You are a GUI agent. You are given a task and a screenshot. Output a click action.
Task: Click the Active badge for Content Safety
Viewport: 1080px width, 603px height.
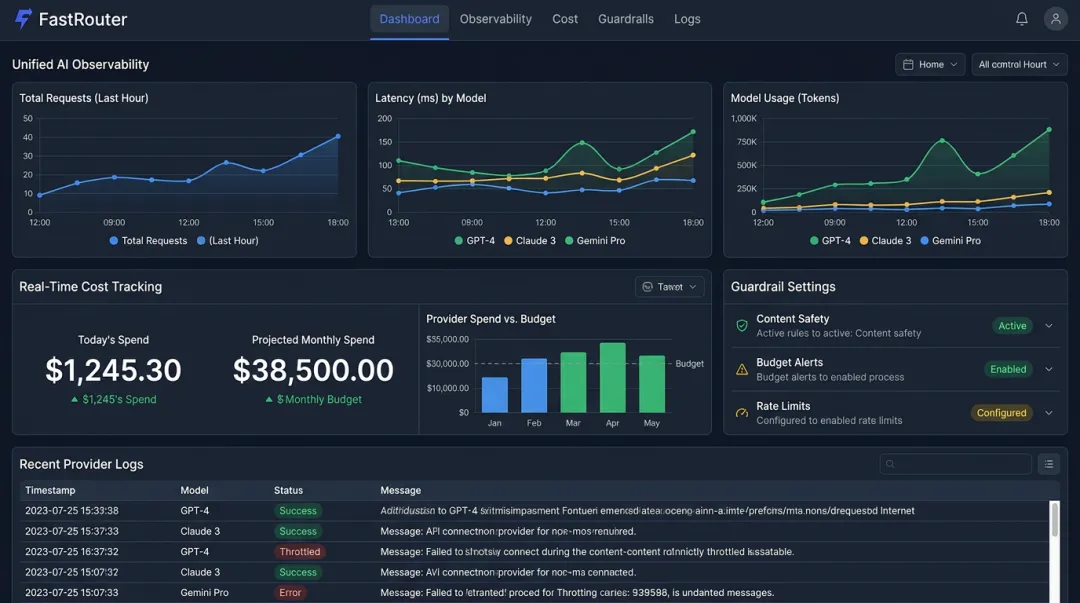[x=1012, y=326]
